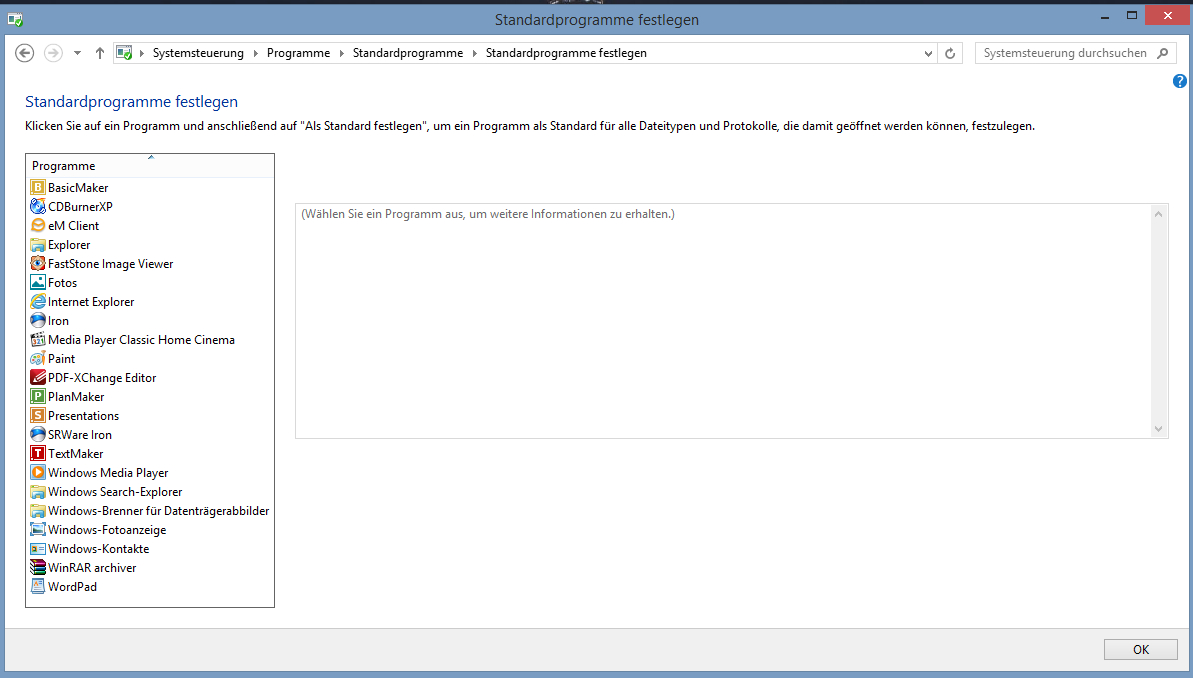Navigate to Standardprogramme breadcrumb
The image size is (1193, 678).
408,53
